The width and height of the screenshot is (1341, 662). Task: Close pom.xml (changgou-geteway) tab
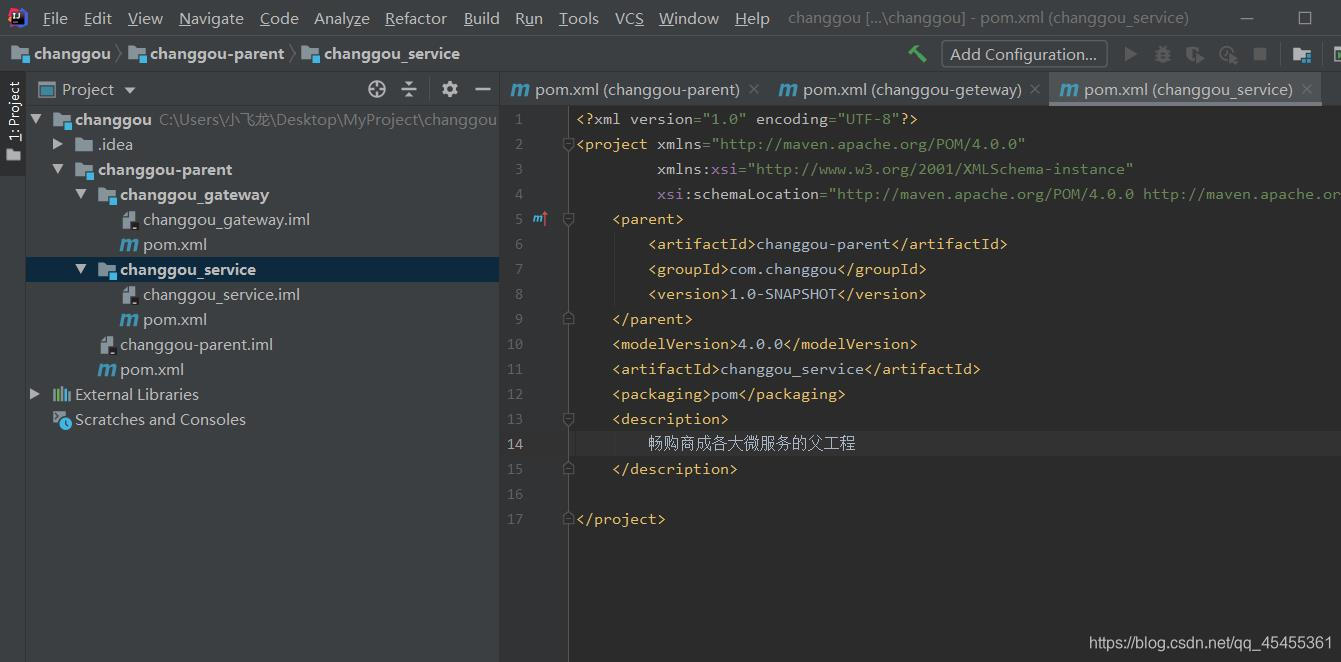(1035, 89)
